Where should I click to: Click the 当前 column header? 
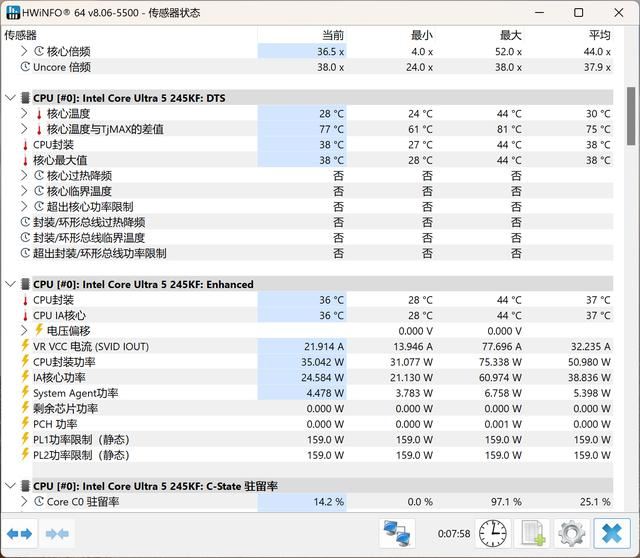point(333,35)
